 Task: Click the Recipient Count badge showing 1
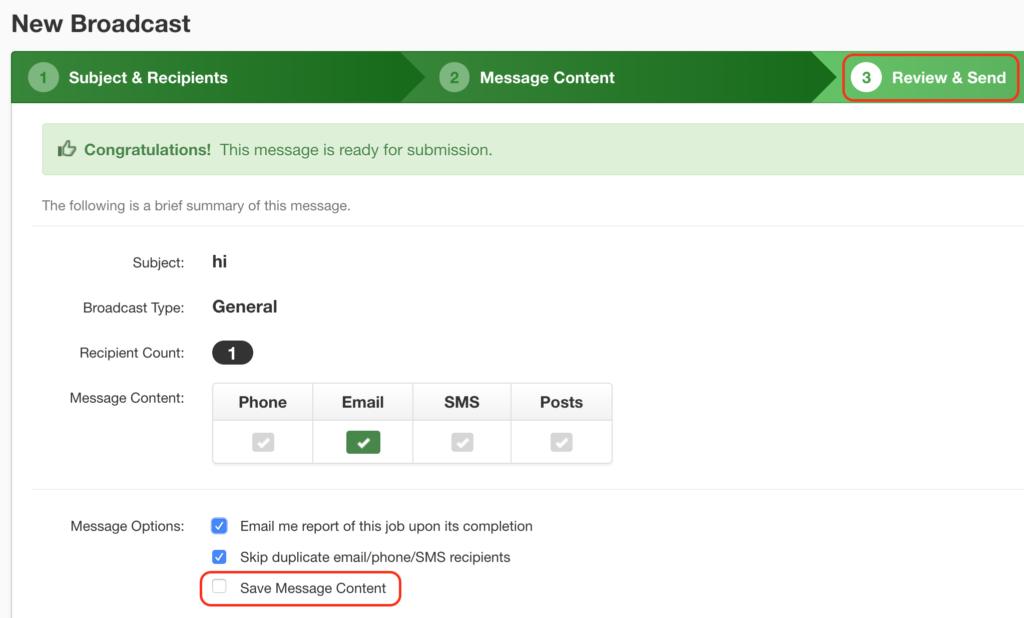(232, 352)
